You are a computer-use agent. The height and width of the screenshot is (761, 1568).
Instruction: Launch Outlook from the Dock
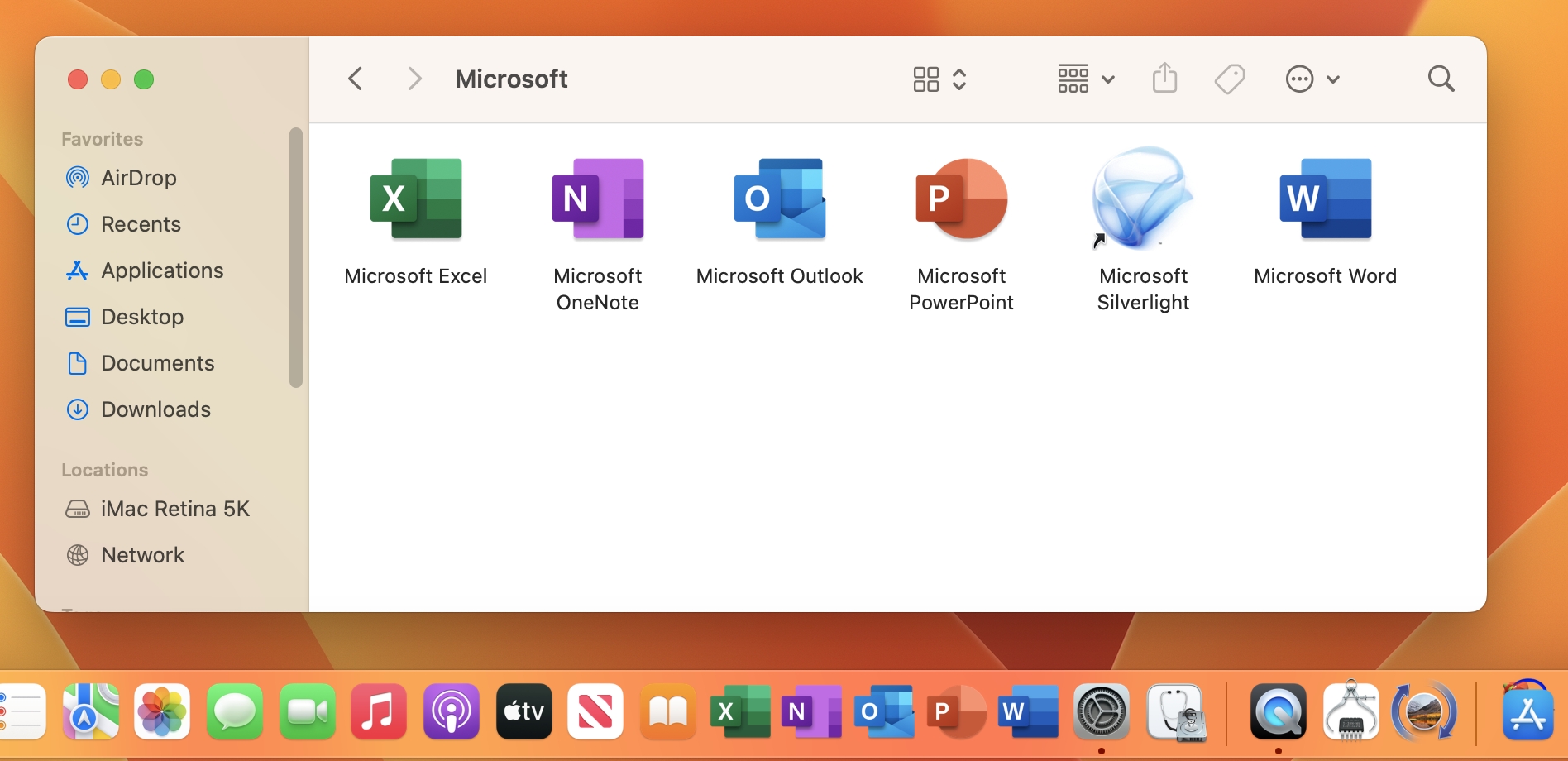pyautogui.click(x=884, y=711)
